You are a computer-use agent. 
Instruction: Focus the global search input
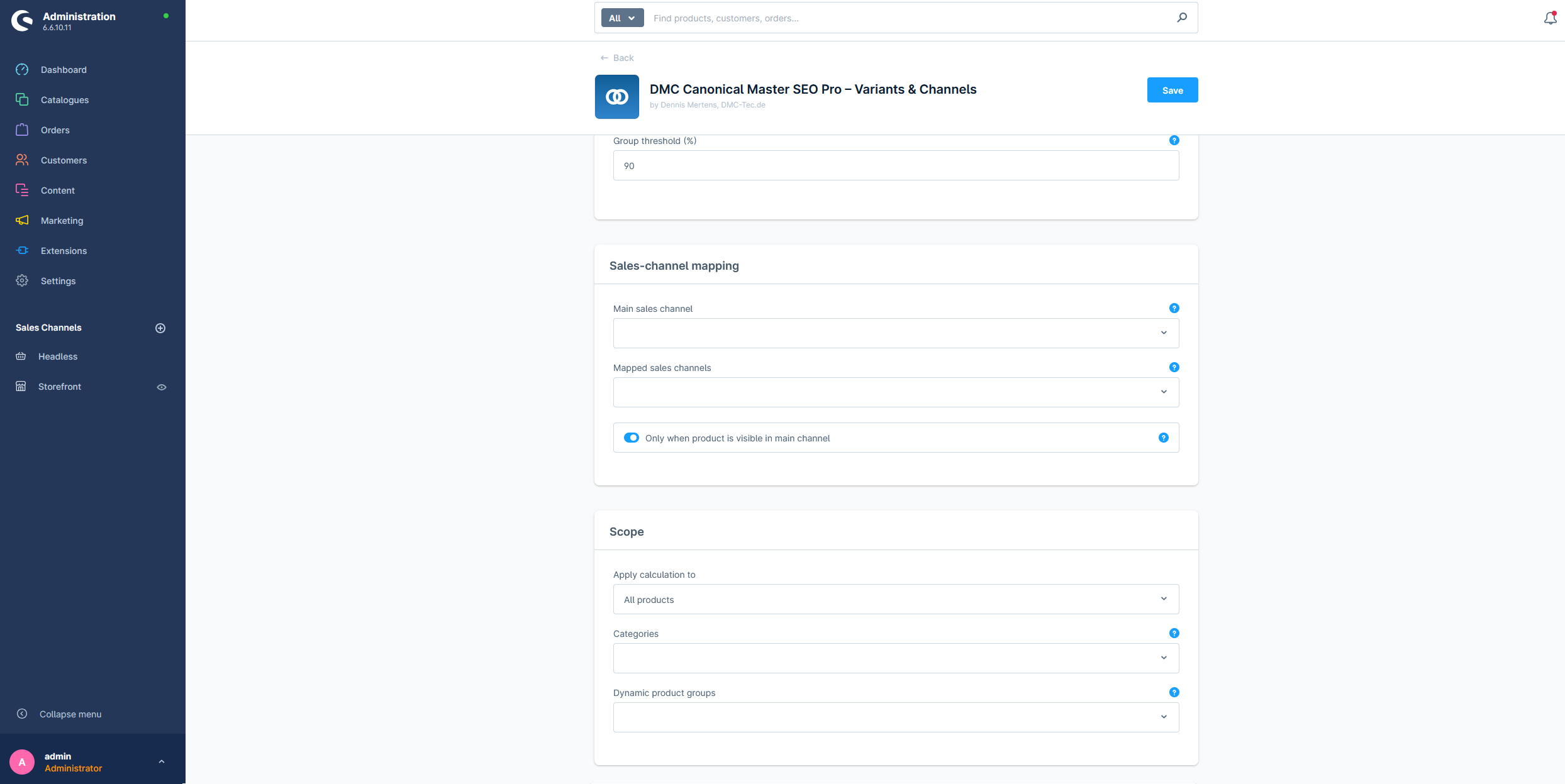tap(908, 18)
